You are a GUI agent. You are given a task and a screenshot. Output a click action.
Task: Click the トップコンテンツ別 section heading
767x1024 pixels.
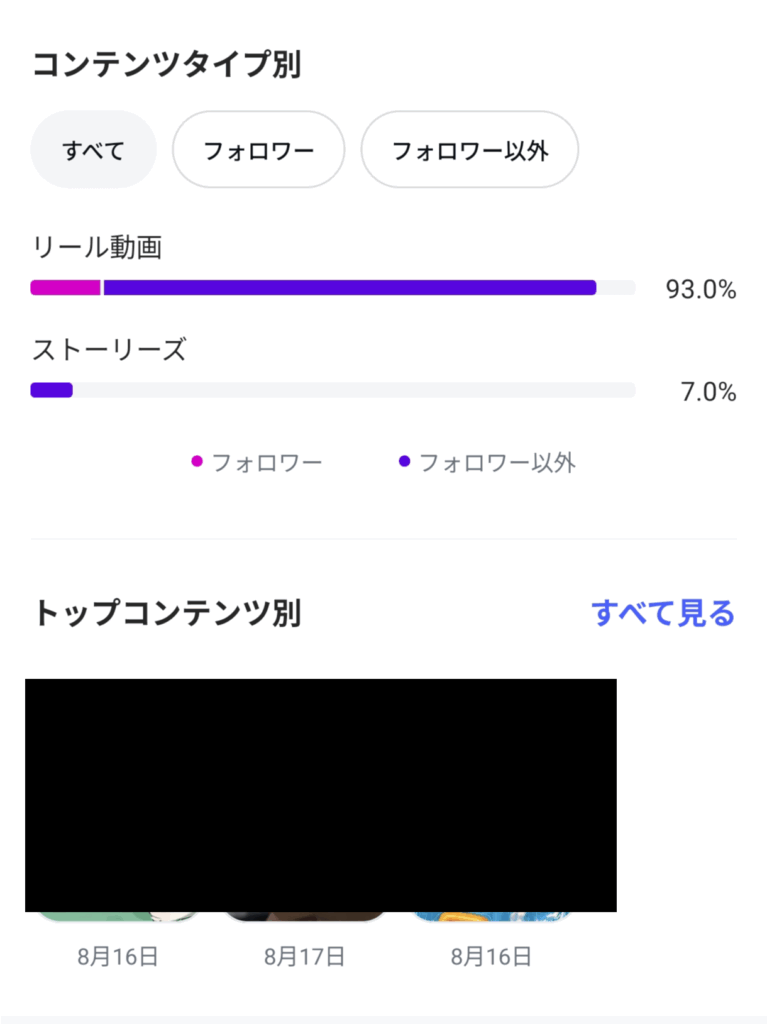pos(166,613)
